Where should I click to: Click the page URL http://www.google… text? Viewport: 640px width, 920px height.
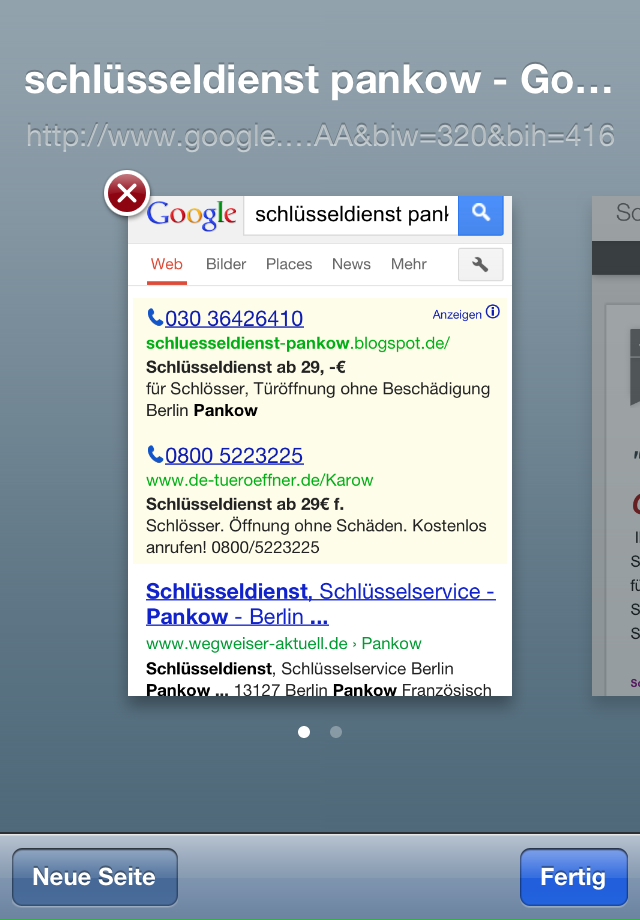[320, 136]
